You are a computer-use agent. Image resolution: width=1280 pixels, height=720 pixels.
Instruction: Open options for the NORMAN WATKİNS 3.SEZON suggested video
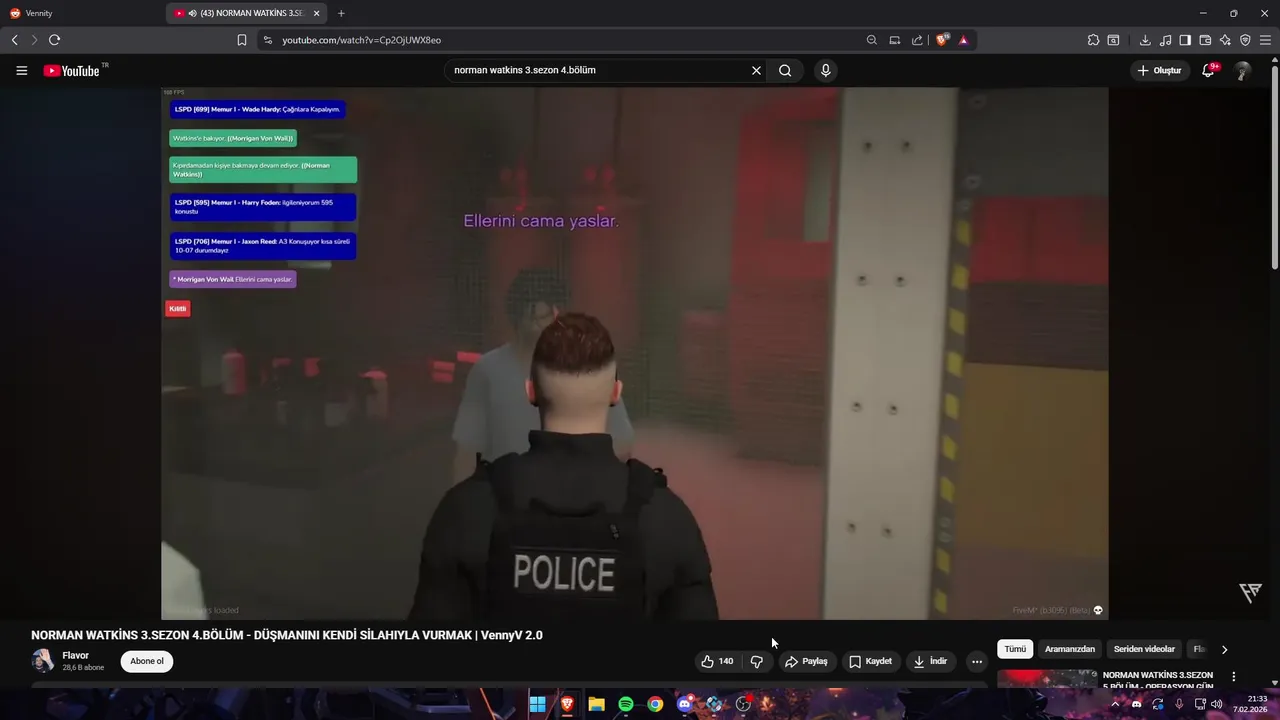click(x=1233, y=677)
